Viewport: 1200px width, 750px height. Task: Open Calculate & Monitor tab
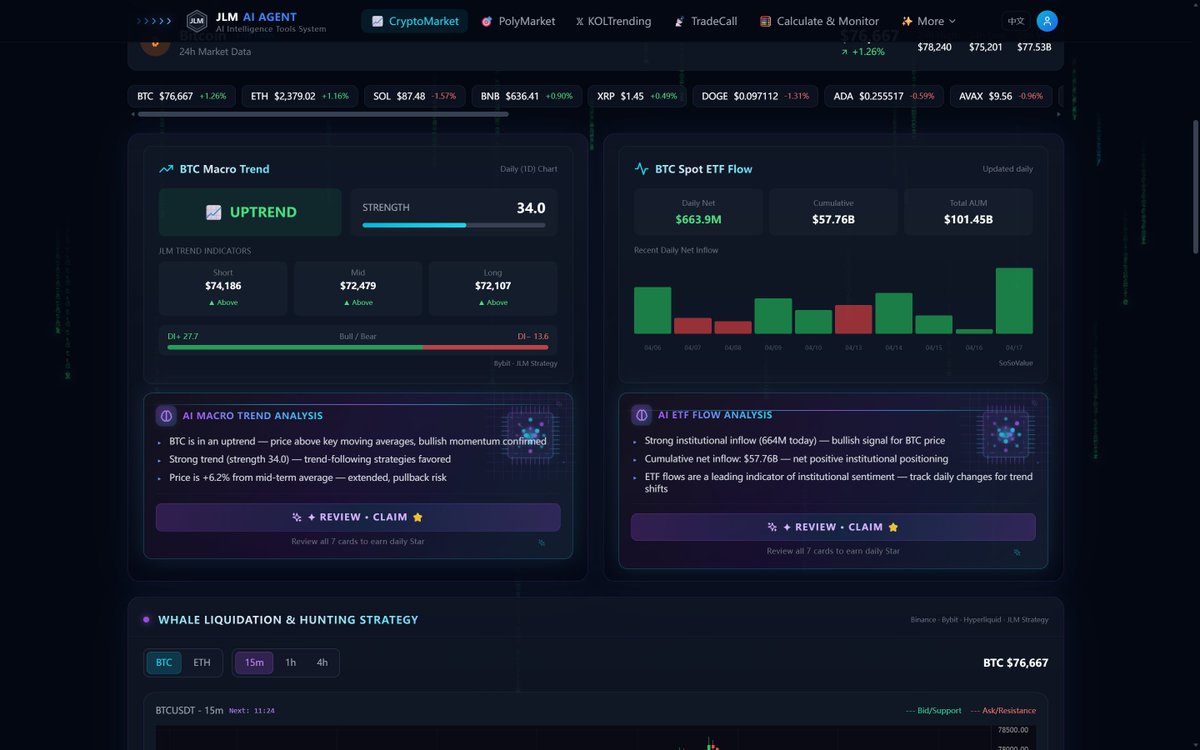click(819, 21)
